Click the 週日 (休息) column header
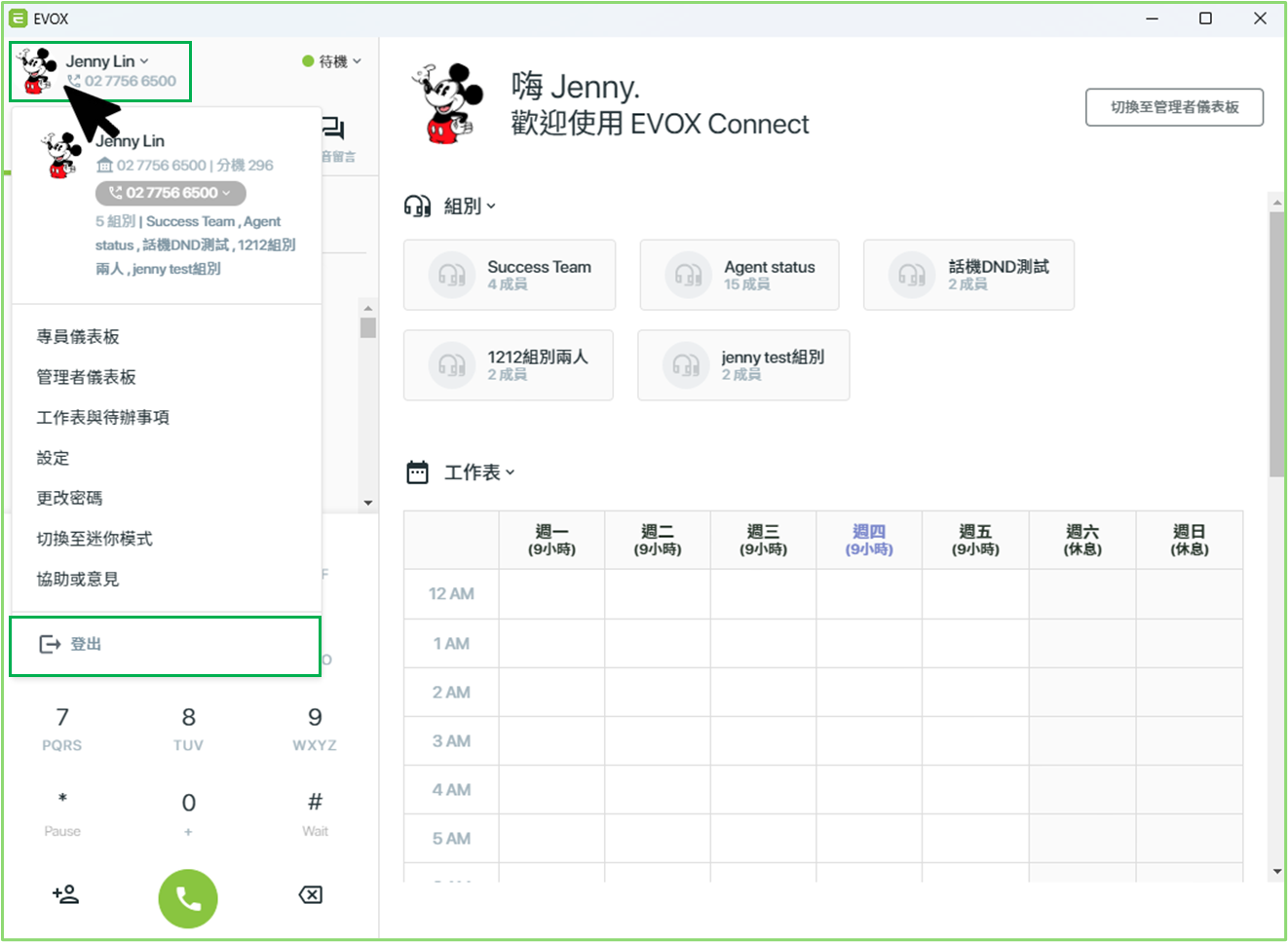The height and width of the screenshot is (942, 1288). (1189, 540)
